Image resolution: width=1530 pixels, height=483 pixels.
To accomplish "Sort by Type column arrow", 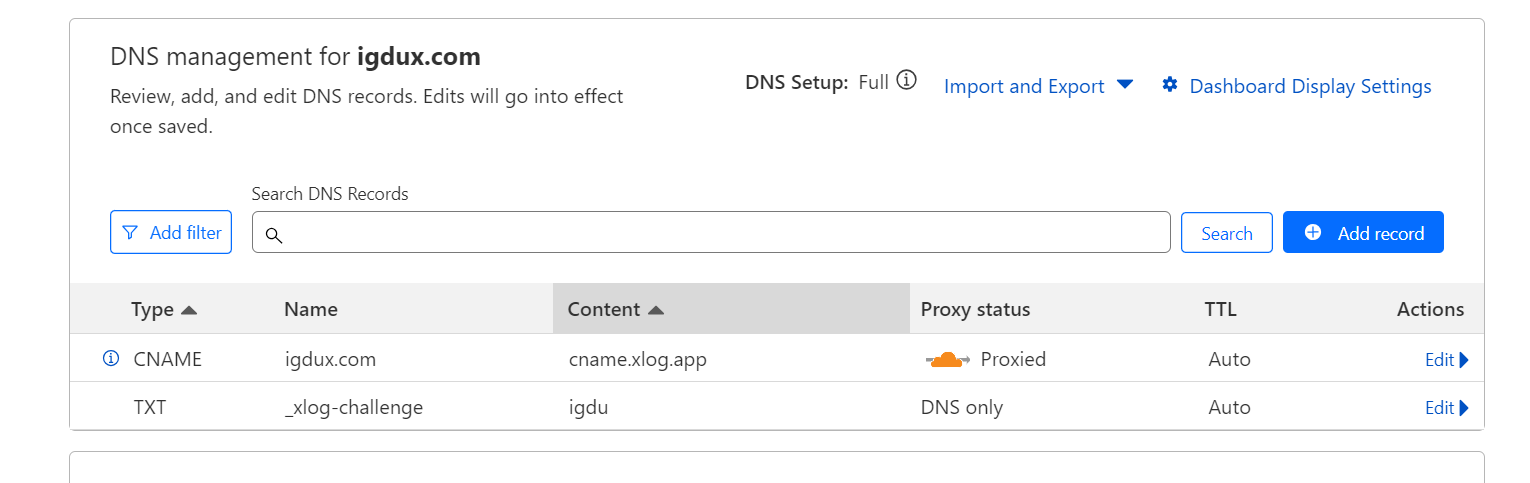I will (189, 310).
